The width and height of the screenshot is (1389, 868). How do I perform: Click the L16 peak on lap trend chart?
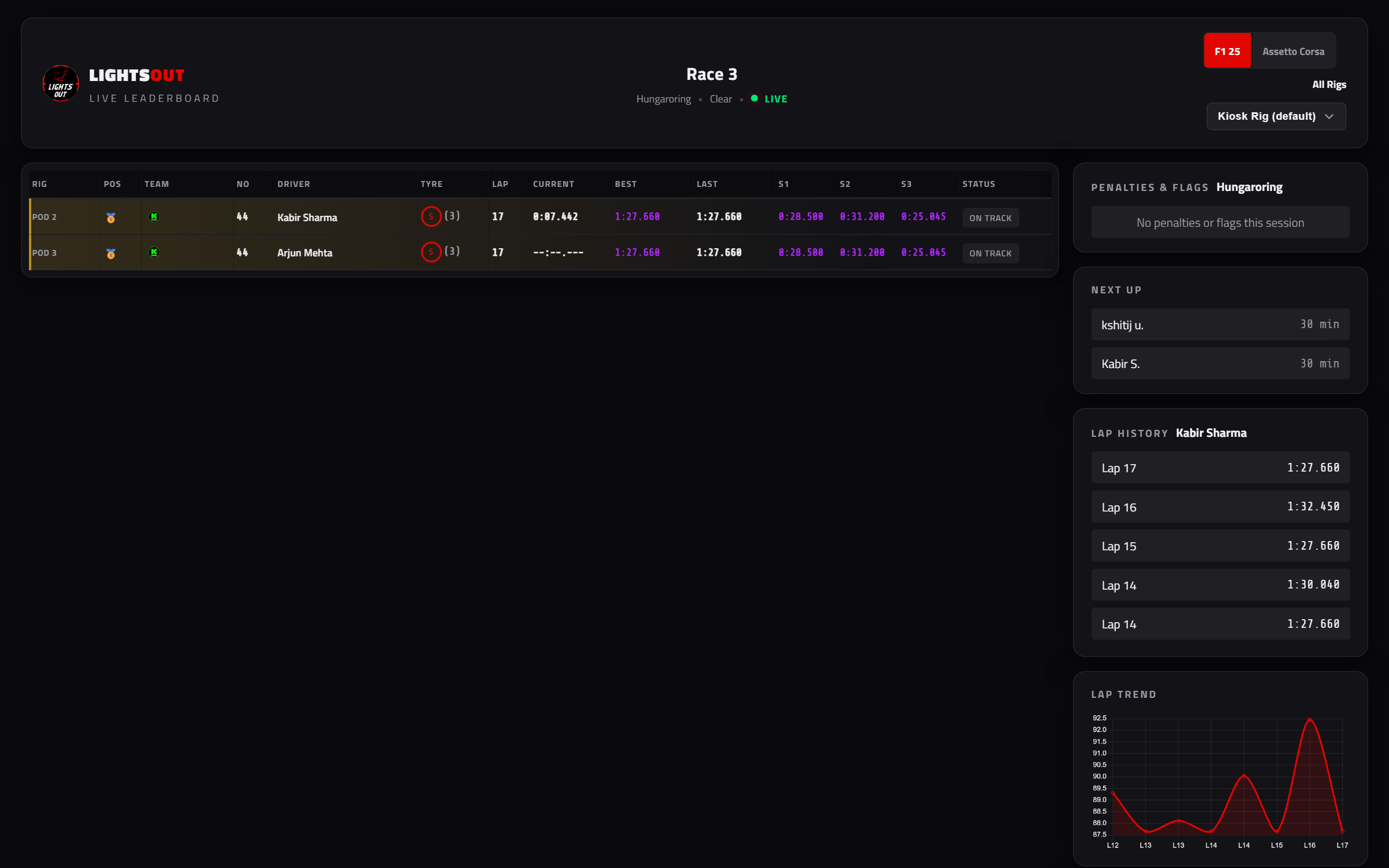tap(1310, 720)
